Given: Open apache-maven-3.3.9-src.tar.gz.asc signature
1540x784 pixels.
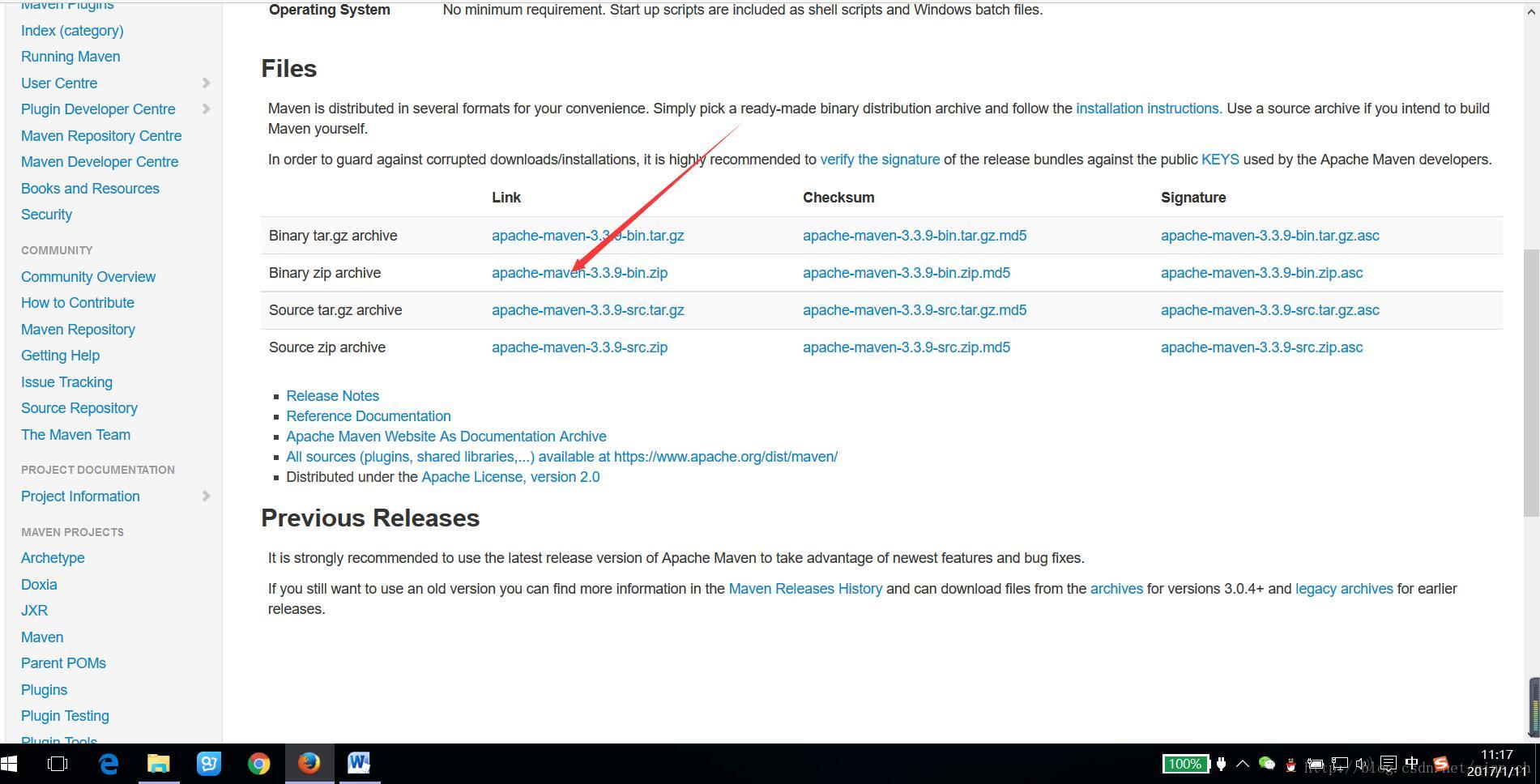Looking at the screenshot, I should click(x=1269, y=310).
